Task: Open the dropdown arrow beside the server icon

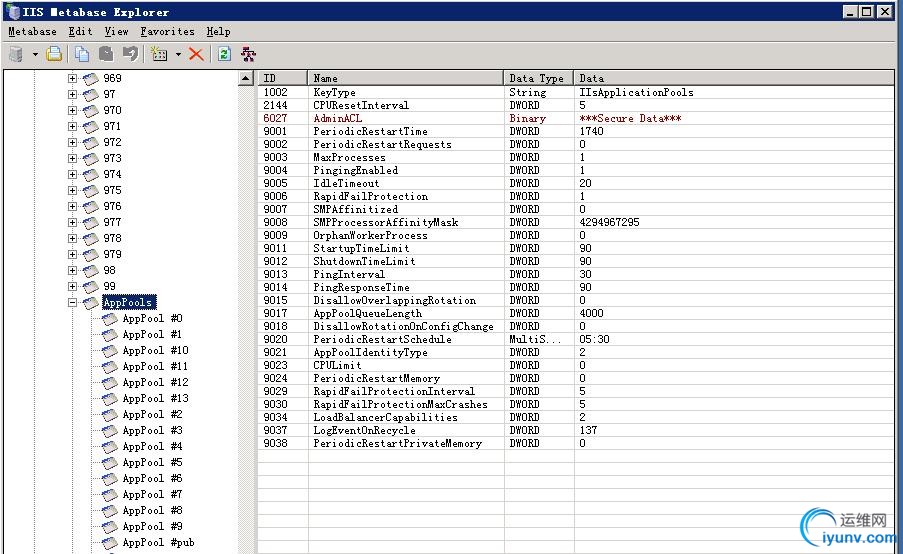Action: (35, 55)
